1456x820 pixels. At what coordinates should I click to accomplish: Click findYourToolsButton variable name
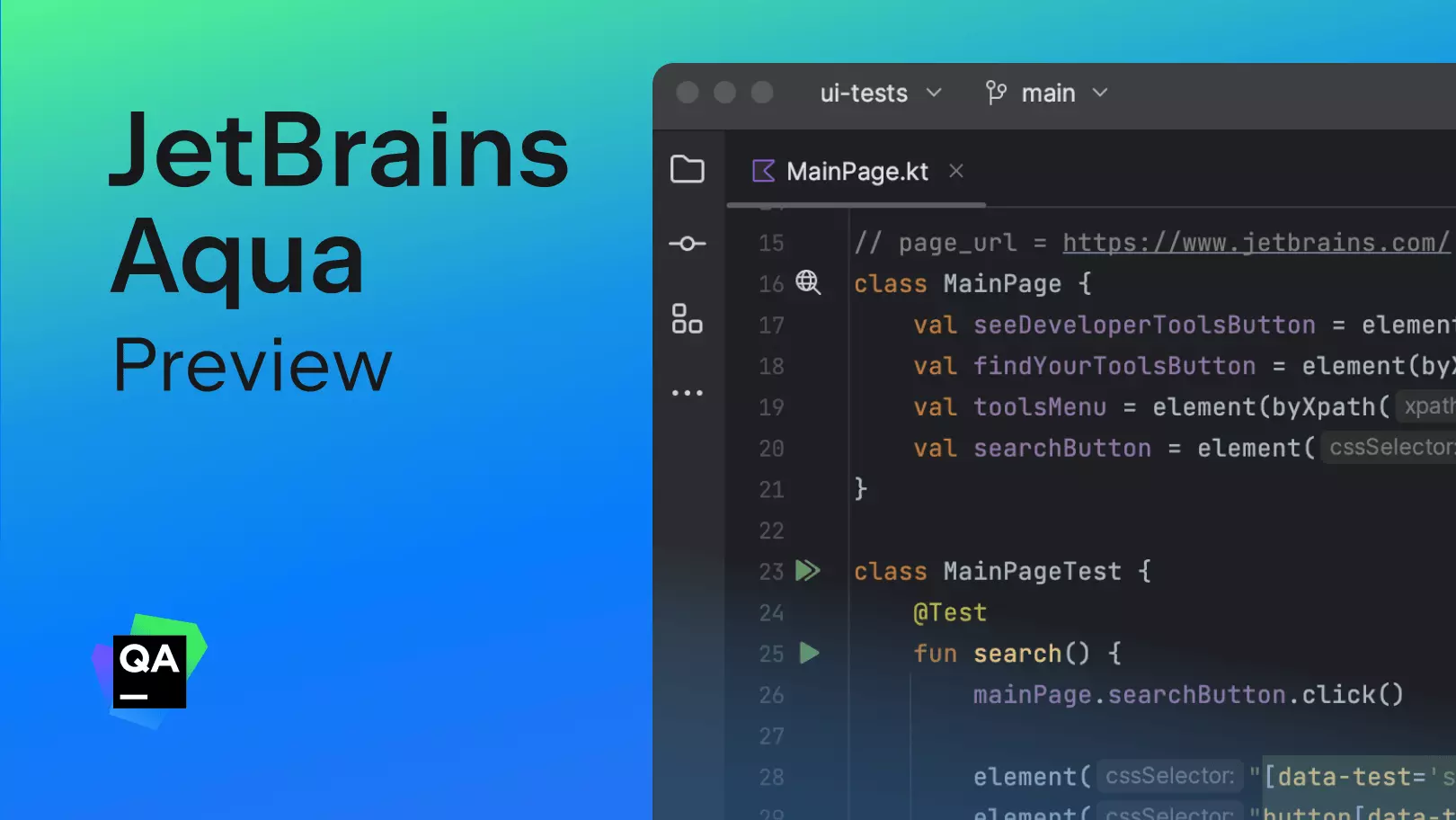point(1114,366)
